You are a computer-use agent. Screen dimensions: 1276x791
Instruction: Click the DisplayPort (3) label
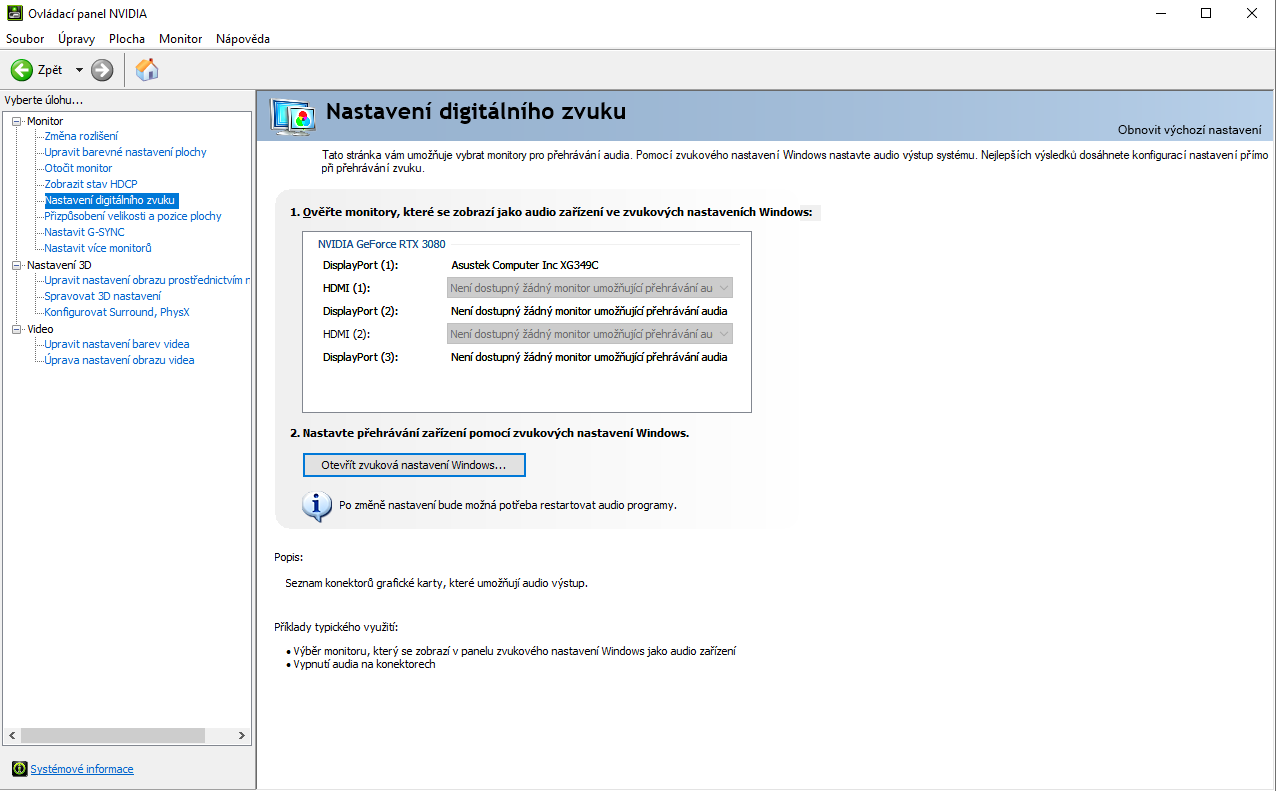tap(360, 357)
